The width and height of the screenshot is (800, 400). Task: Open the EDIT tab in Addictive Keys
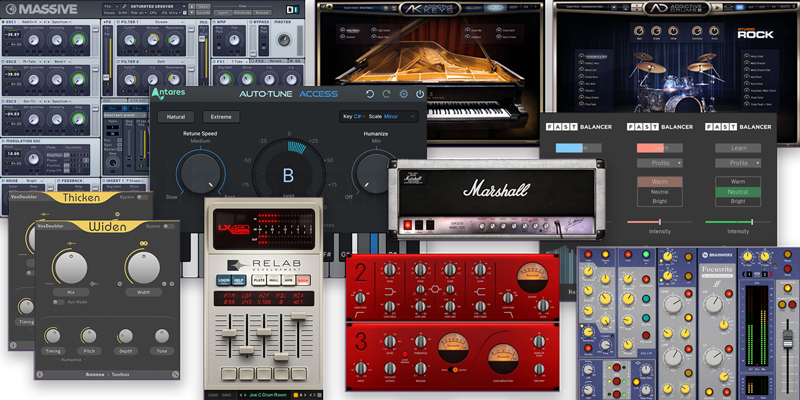(512, 8)
